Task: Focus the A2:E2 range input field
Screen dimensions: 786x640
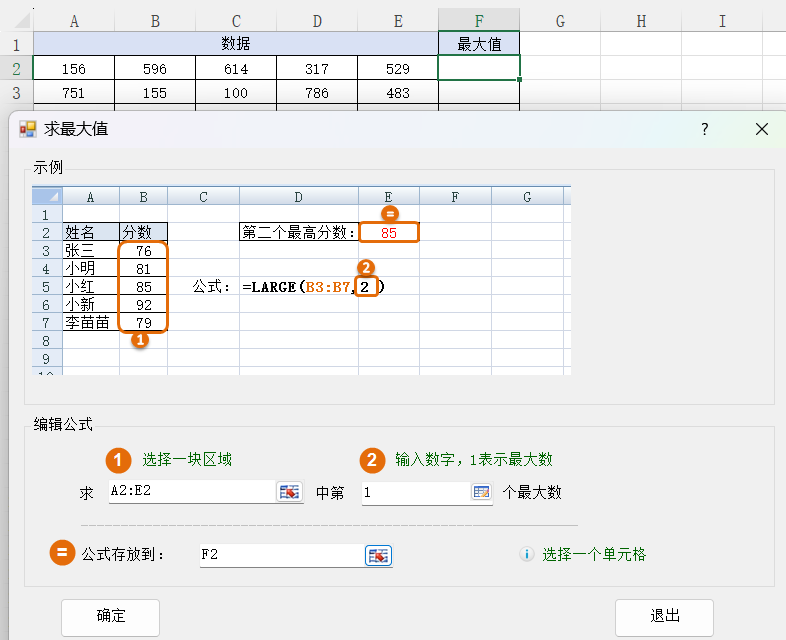Action: point(190,492)
